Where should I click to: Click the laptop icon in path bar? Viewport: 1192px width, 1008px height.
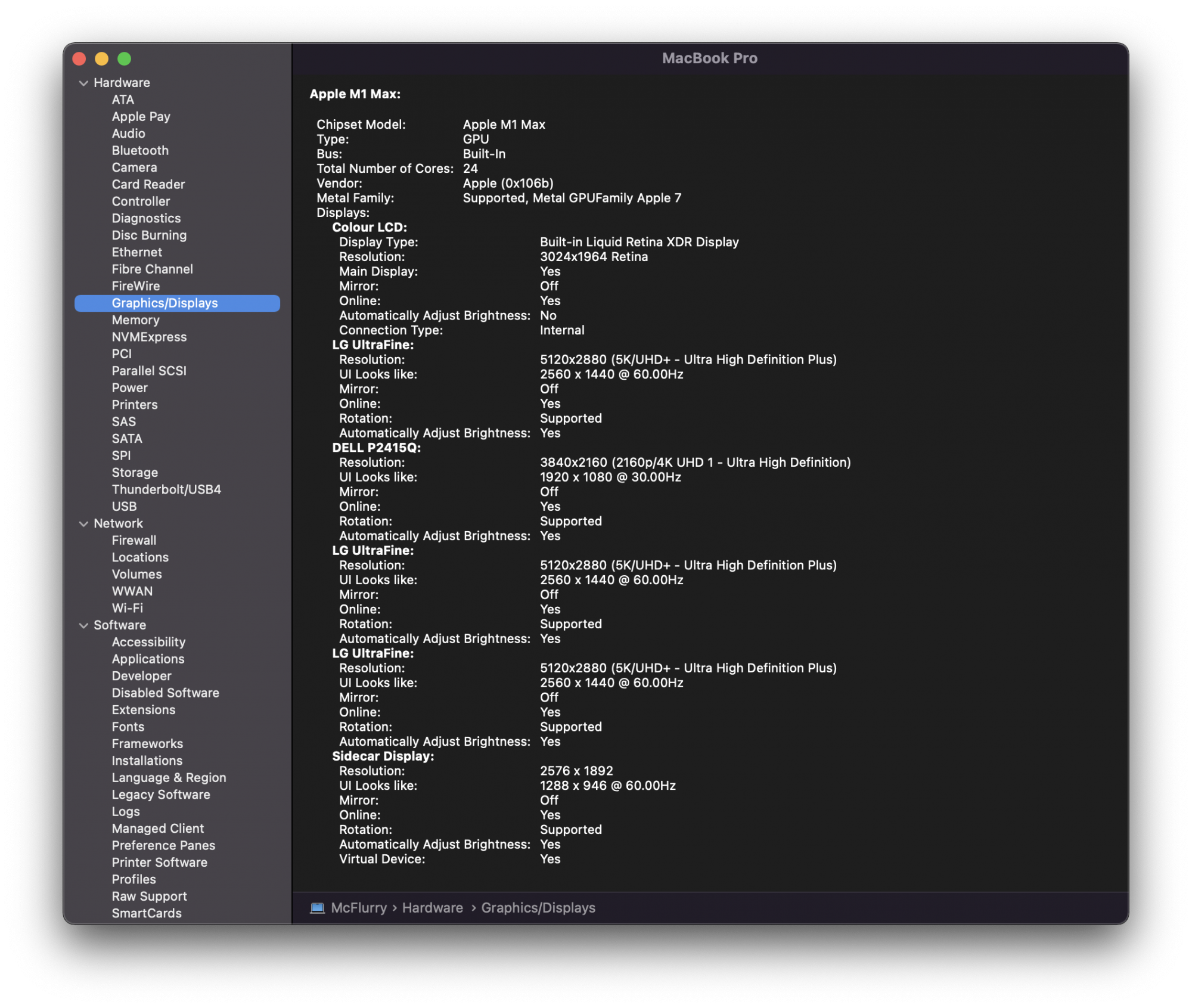[318, 908]
